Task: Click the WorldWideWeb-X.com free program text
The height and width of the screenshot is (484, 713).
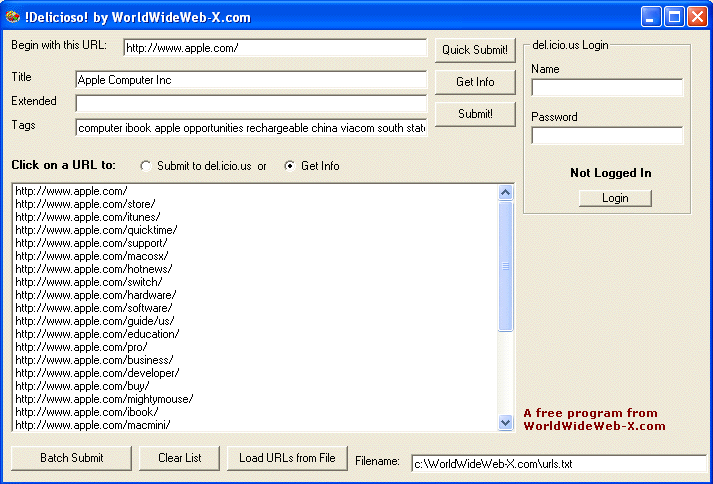Action: (594, 419)
